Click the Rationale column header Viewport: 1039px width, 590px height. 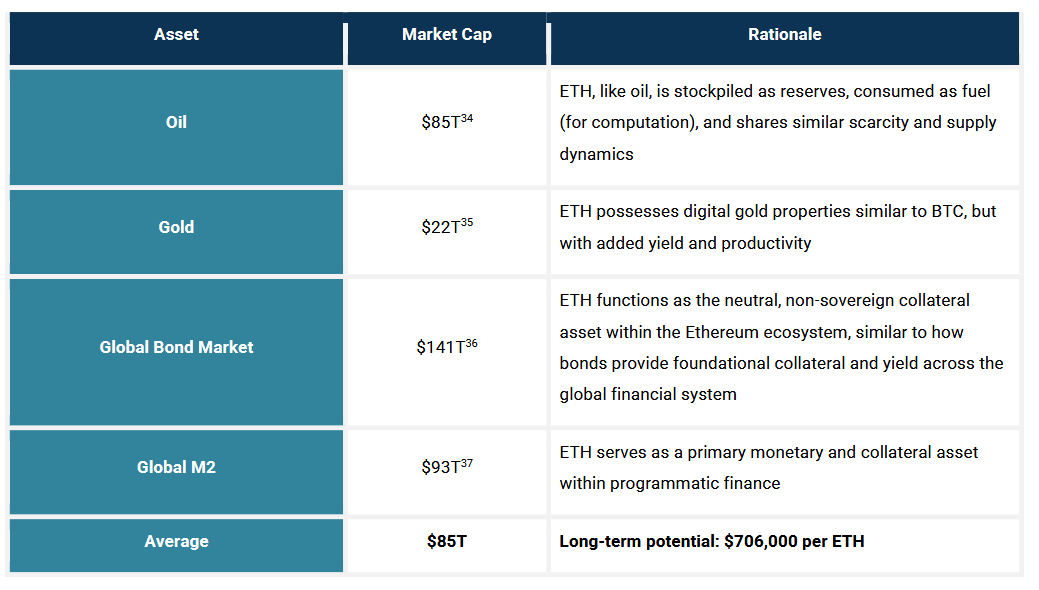(x=784, y=35)
